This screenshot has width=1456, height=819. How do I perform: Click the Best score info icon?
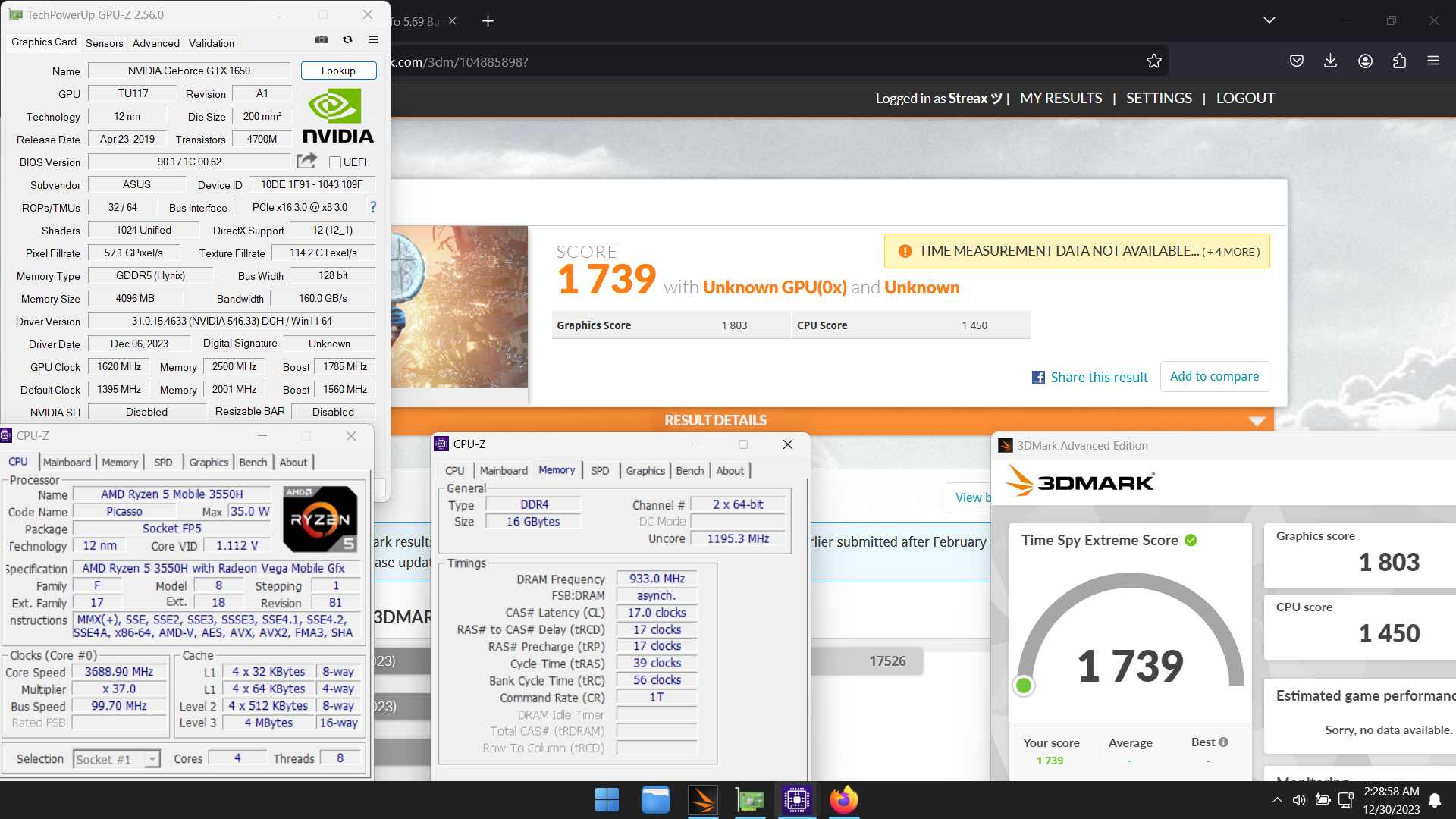[1223, 742]
